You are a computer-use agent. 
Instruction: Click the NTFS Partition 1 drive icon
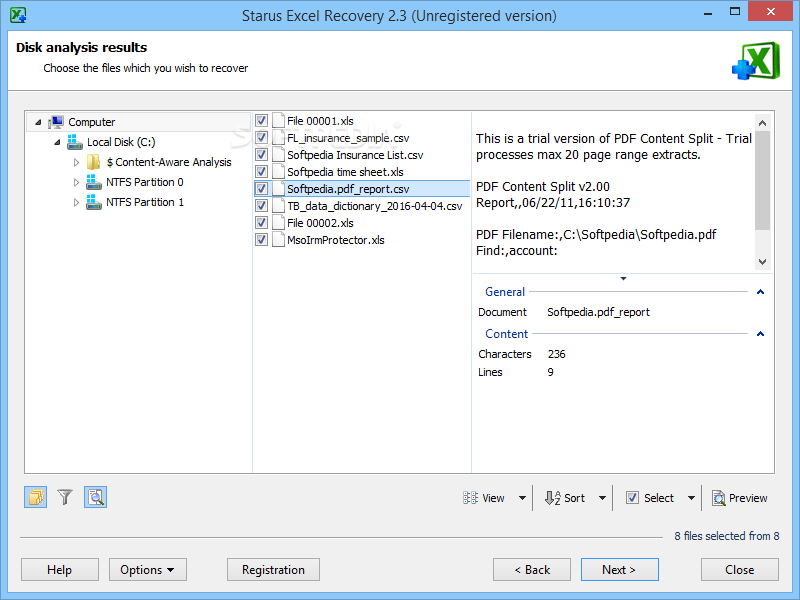pyautogui.click(x=94, y=202)
